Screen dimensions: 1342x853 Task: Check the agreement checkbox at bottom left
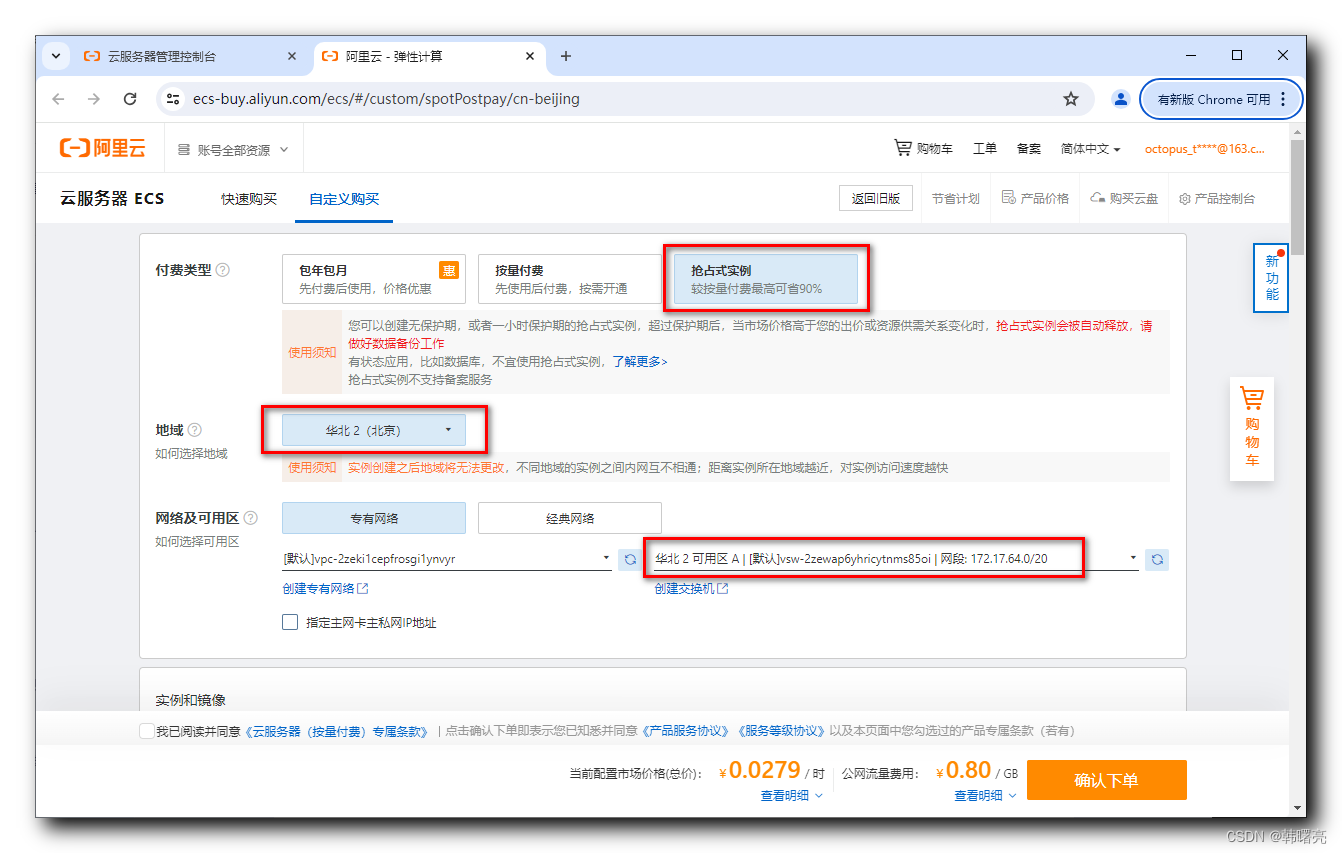click(x=147, y=730)
